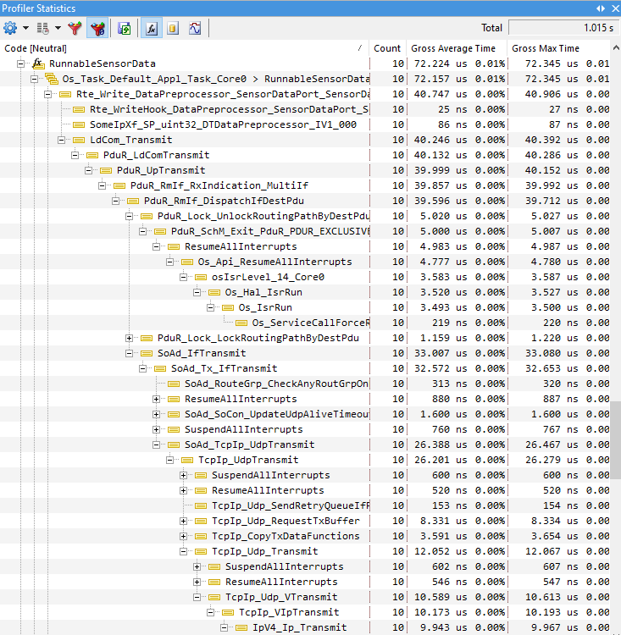The image size is (621, 635).
Task: Collapse the Os_Task_Default_Appl_Task_Core0 node
Action: [34, 79]
